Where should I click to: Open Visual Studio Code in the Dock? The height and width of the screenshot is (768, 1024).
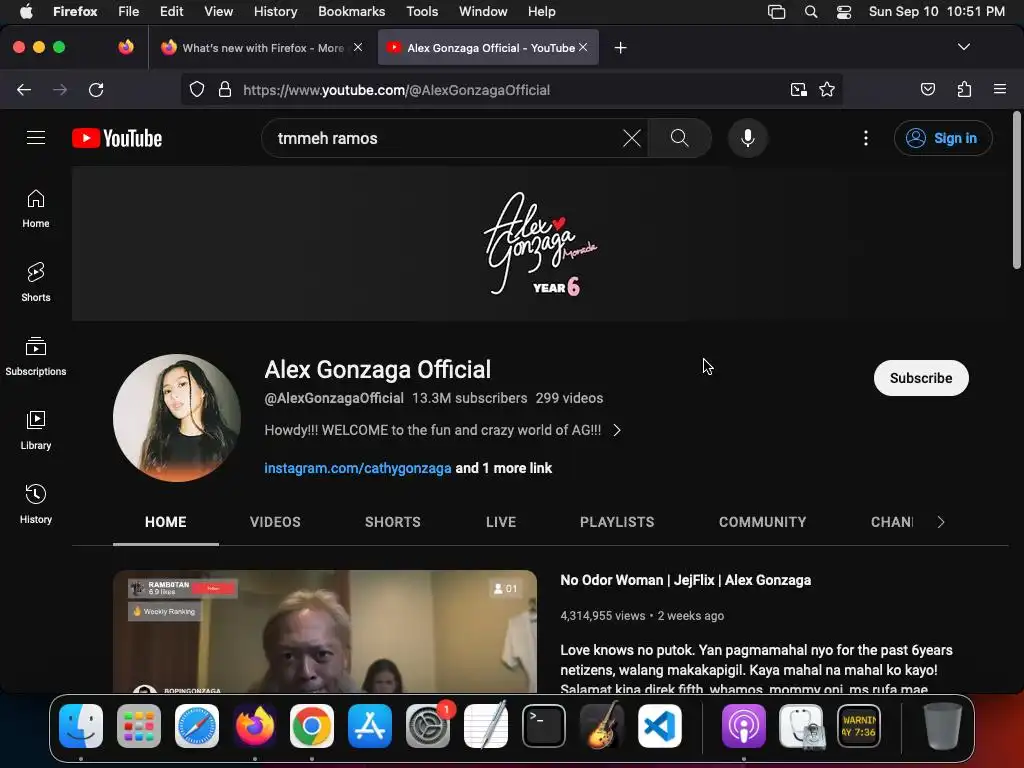[x=660, y=726]
